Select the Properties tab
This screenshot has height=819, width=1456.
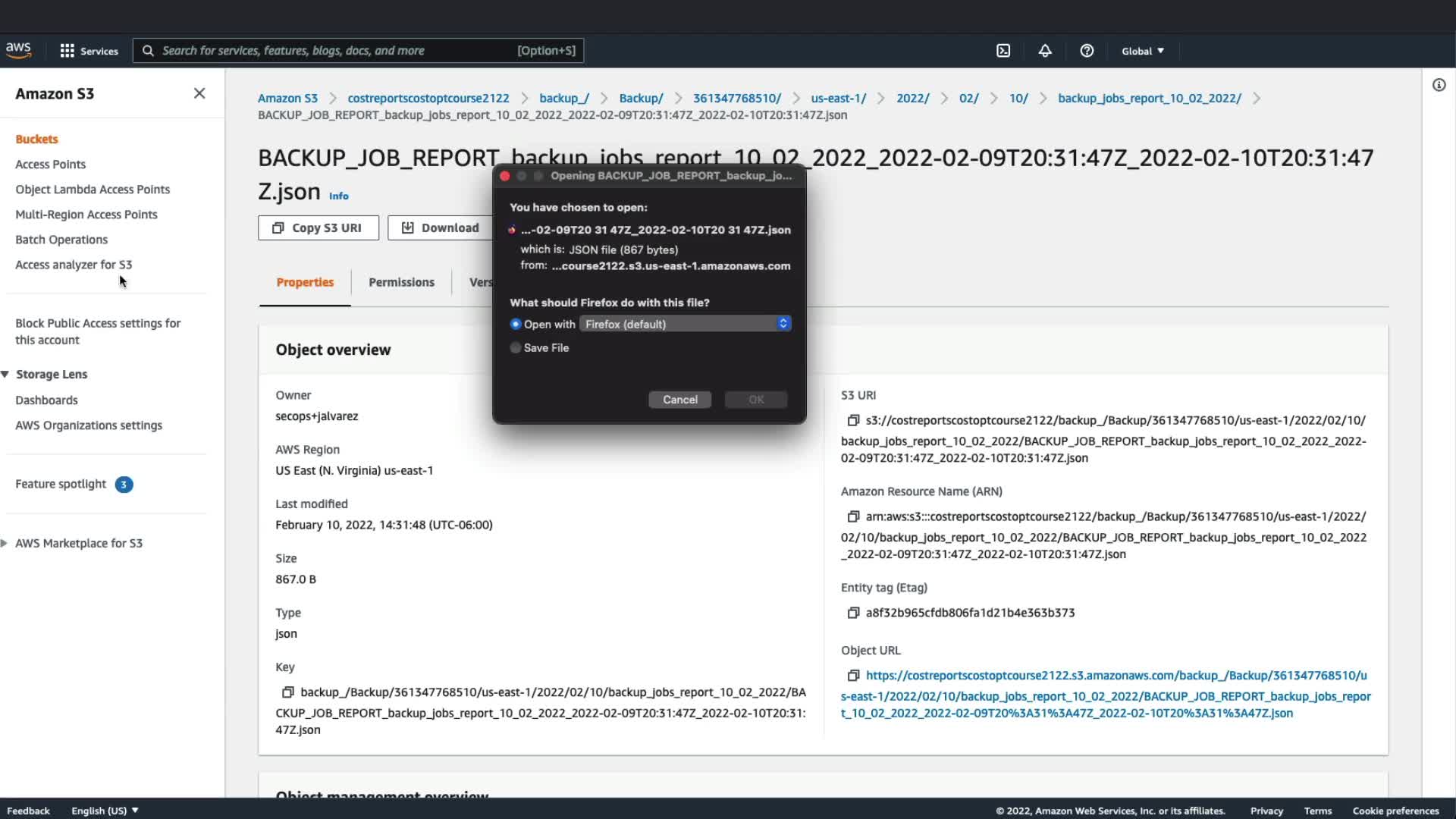(305, 282)
